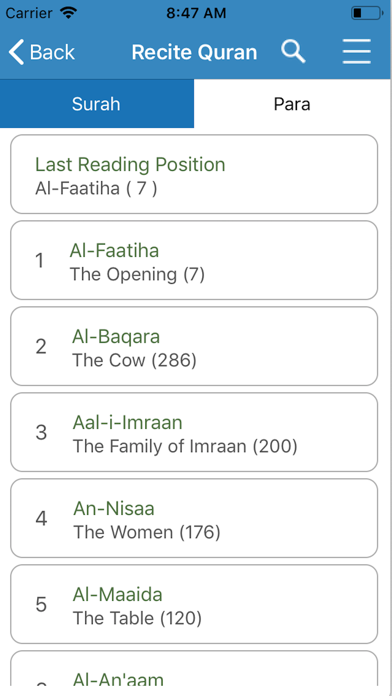The image size is (392, 696).
Task: Open Al-Maaida The Table surah
Action: [x=194, y=604]
